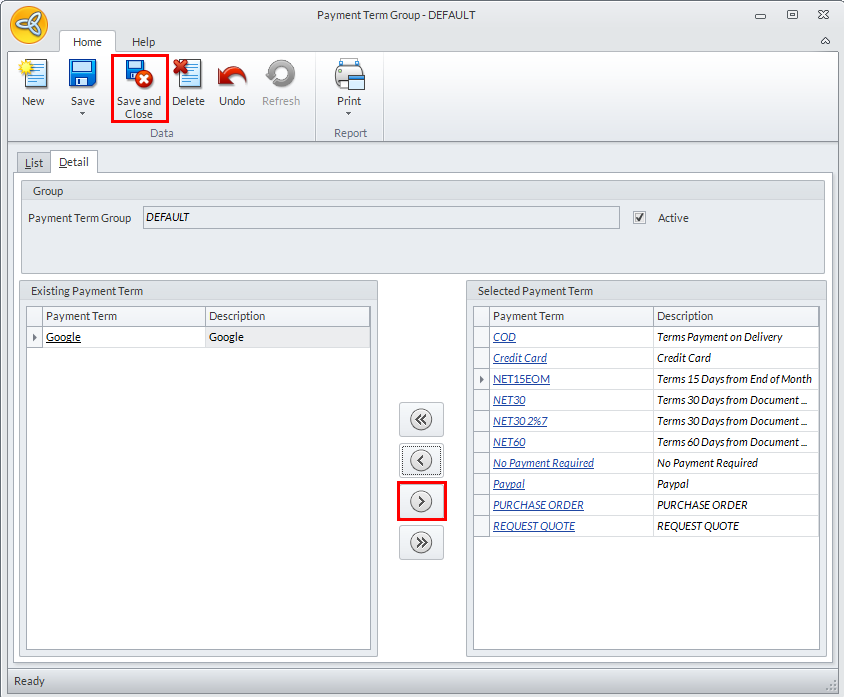Open the Paypal payment term link
Image resolution: width=844 pixels, height=697 pixels.
(509, 484)
